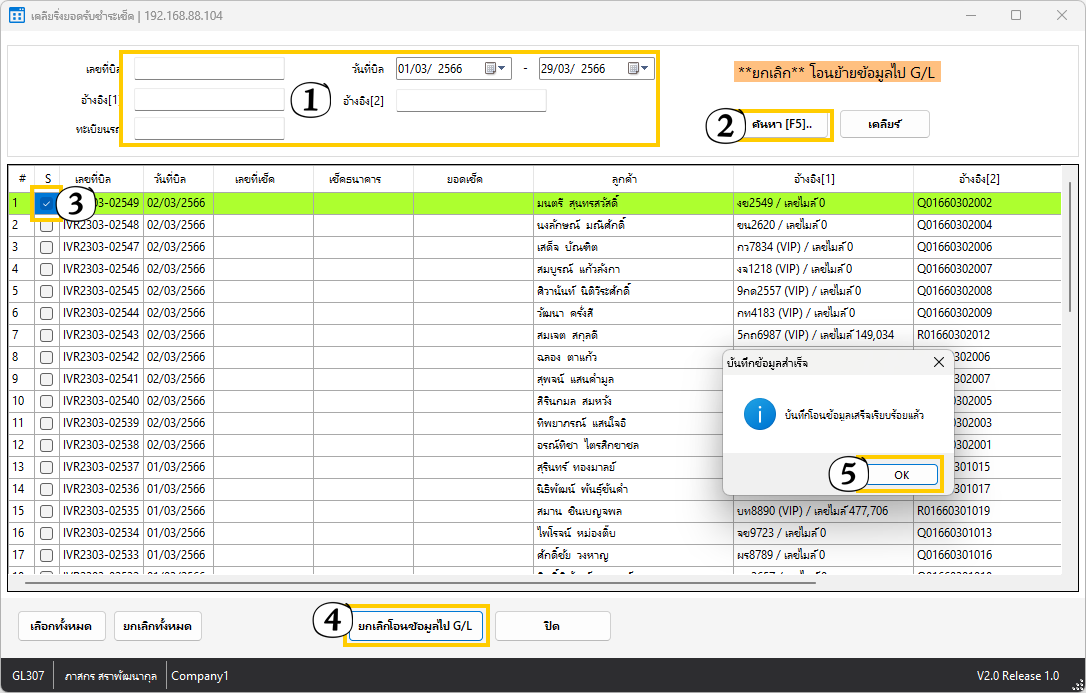Select the checkbox for bill IVR2303-02545

(46, 291)
